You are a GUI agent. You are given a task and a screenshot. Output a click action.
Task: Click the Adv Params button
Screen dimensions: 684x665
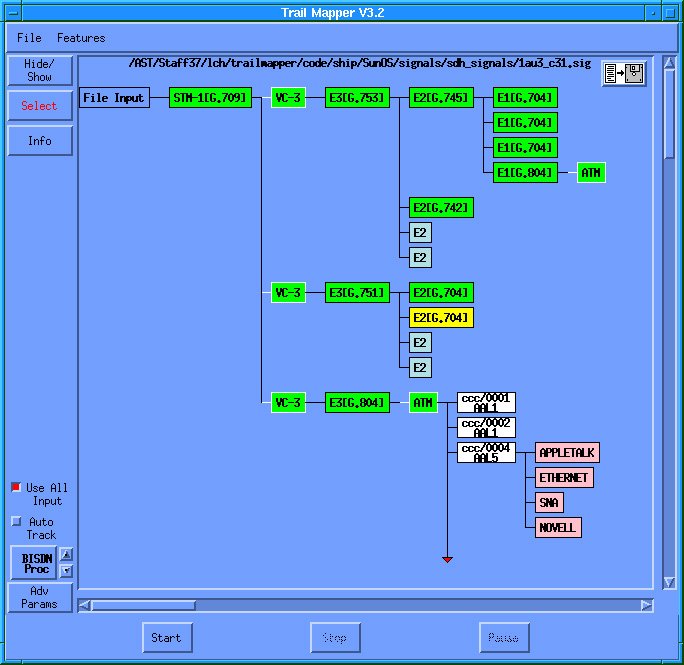40,598
